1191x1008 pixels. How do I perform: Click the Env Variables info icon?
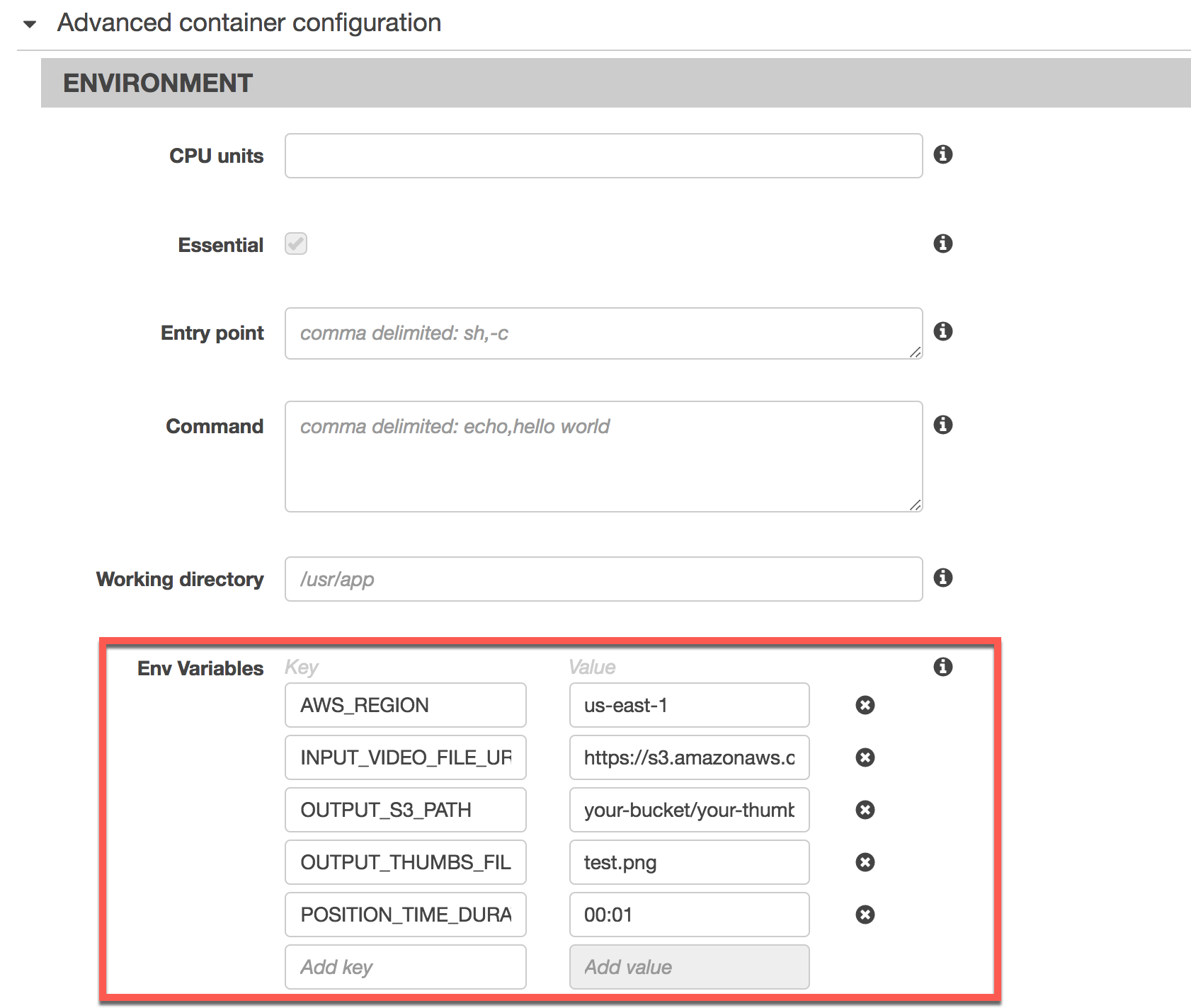pyautogui.click(x=945, y=666)
